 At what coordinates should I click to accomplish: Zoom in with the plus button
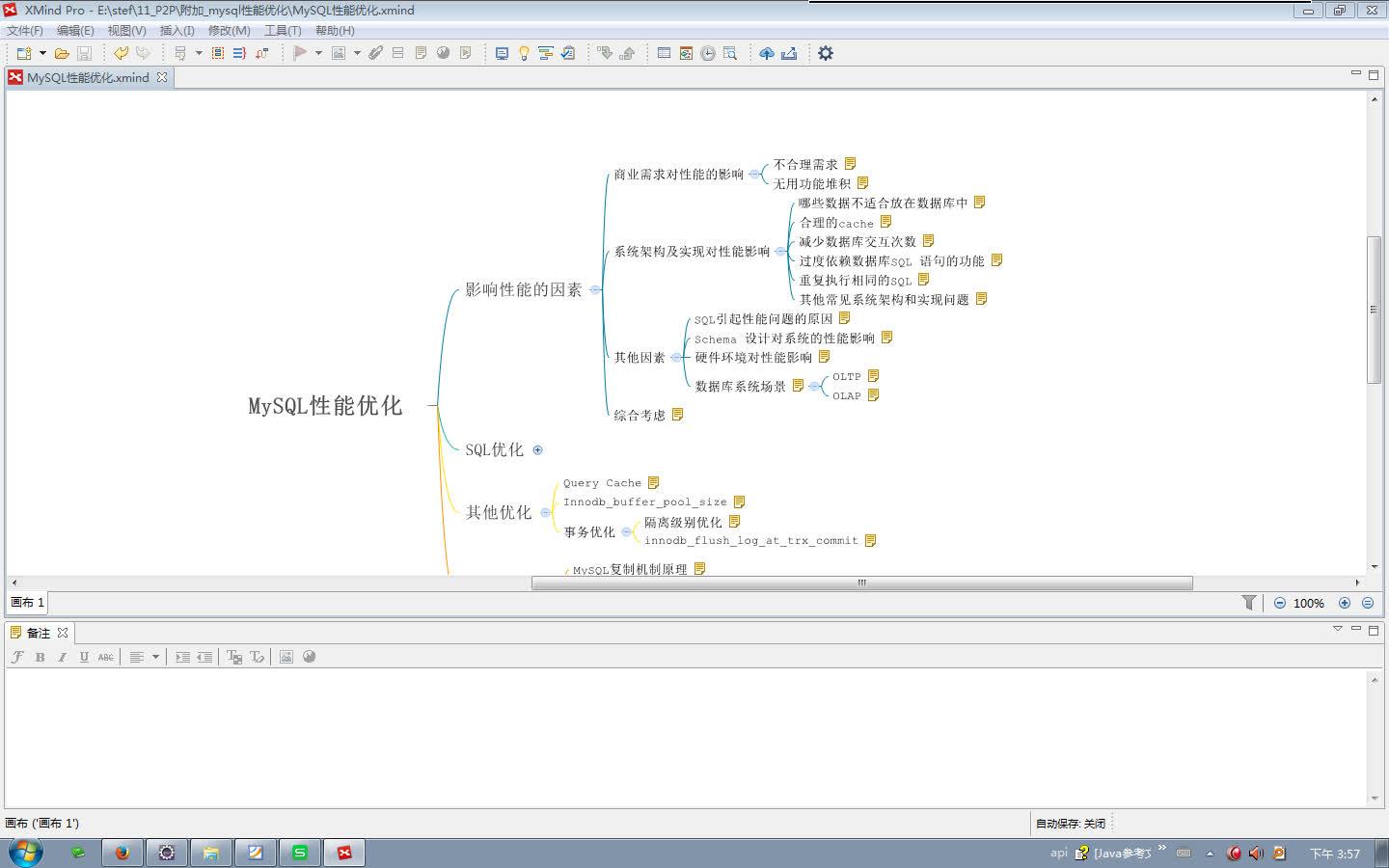[x=1345, y=603]
